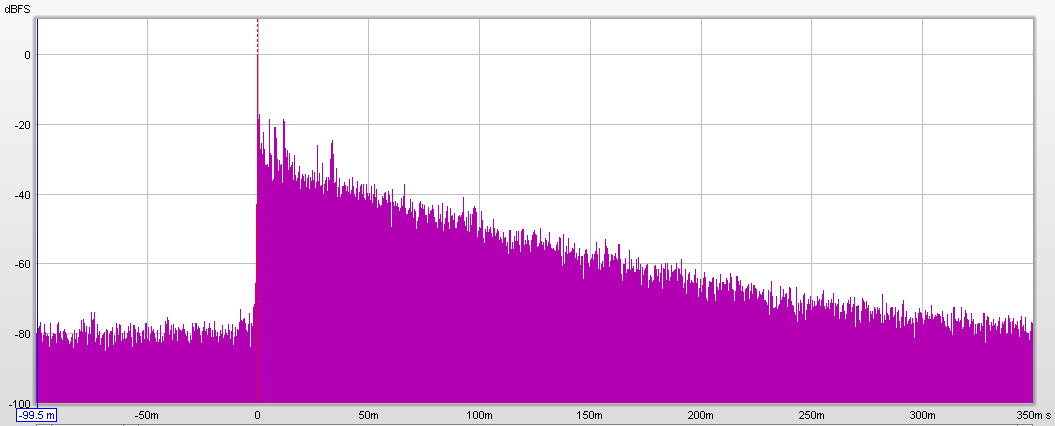This screenshot has height=426, width=1055.
Task: Click the -60 label on the vertical axis
Action: (x=23, y=264)
